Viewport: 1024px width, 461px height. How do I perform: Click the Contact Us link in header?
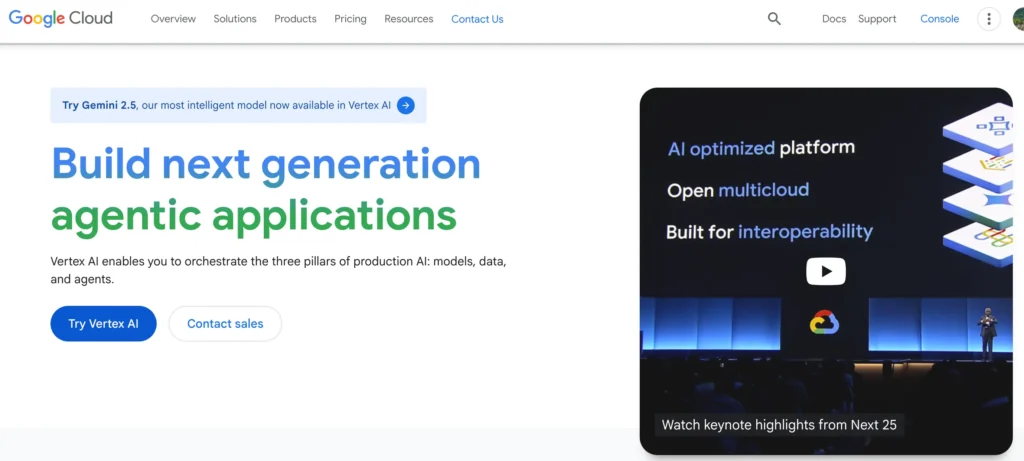477,19
